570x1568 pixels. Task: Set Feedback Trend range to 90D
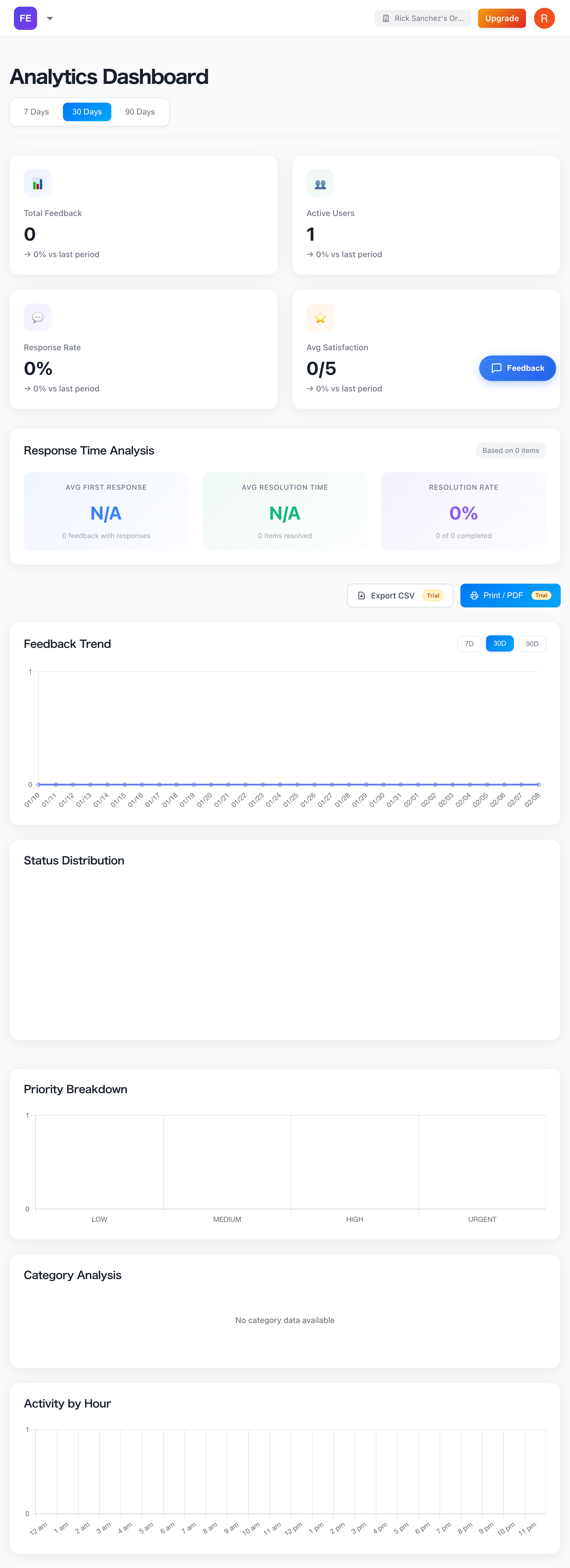point(532,644)
